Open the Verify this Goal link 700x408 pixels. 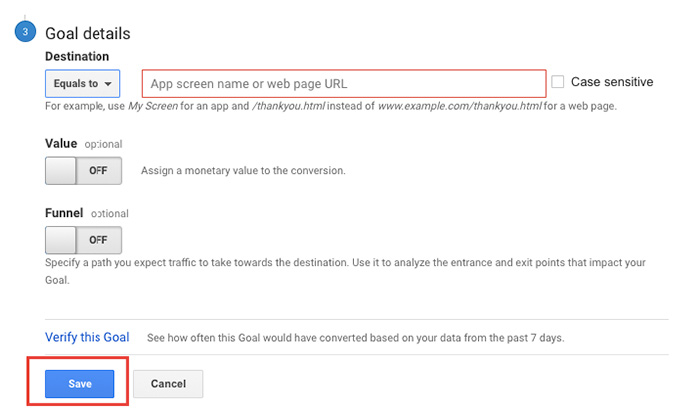[87, 337]
